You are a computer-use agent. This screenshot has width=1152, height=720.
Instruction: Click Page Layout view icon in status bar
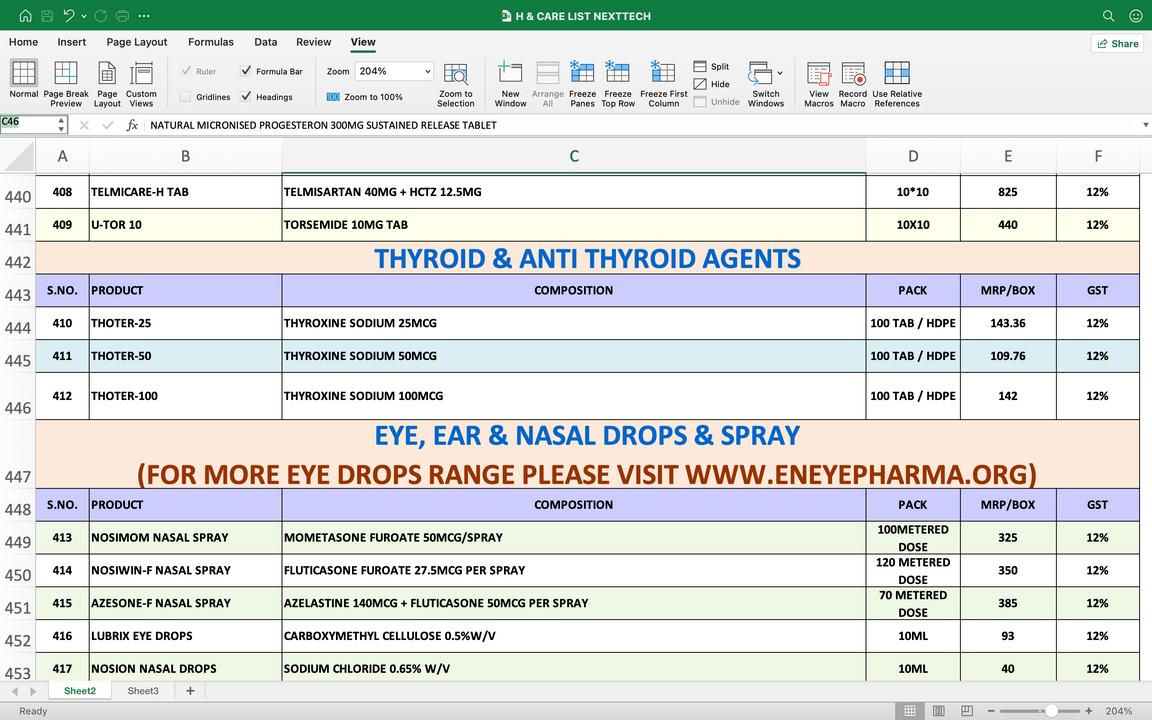click(x=938, y=710)
